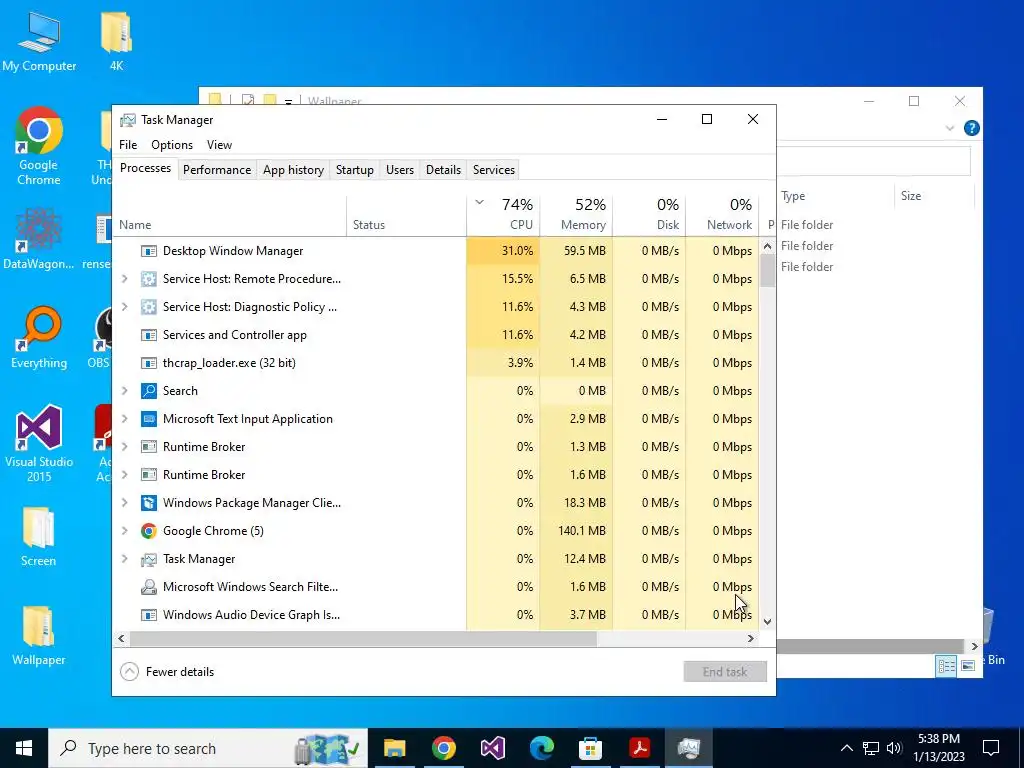Switch to the Performance tab
This screenshot has width=1024, height=768.
coord(217,170)
